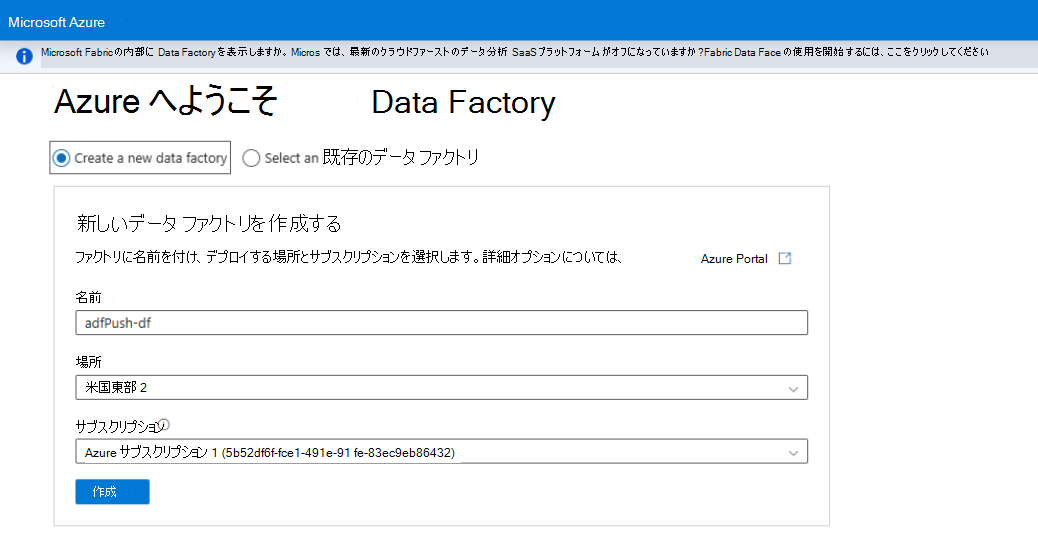Screen dimensions: 1038x538
Task: Expand the 場所 dropdown showing 米国東部 2
Action: click(x=442, y=388)
